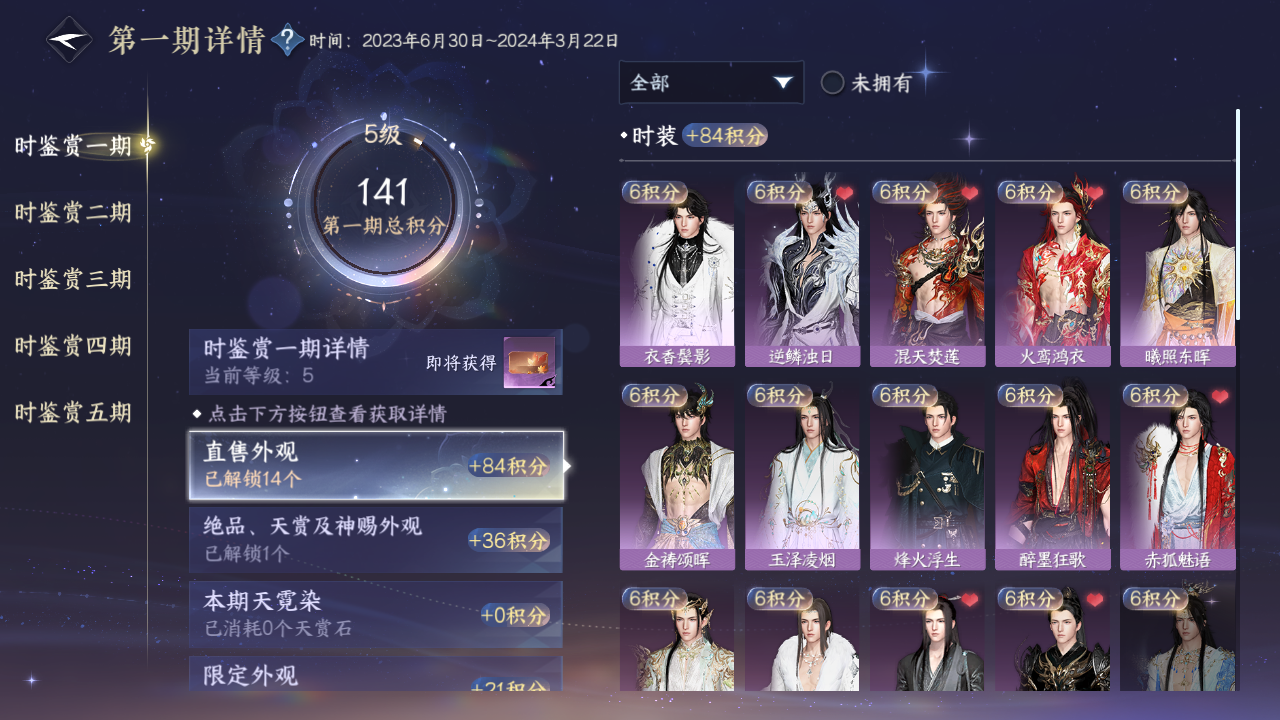Toggle heart favorite on 赤狐魅语 outfit
This screenshot has height=720, width=1280.
pos(1220,397)
